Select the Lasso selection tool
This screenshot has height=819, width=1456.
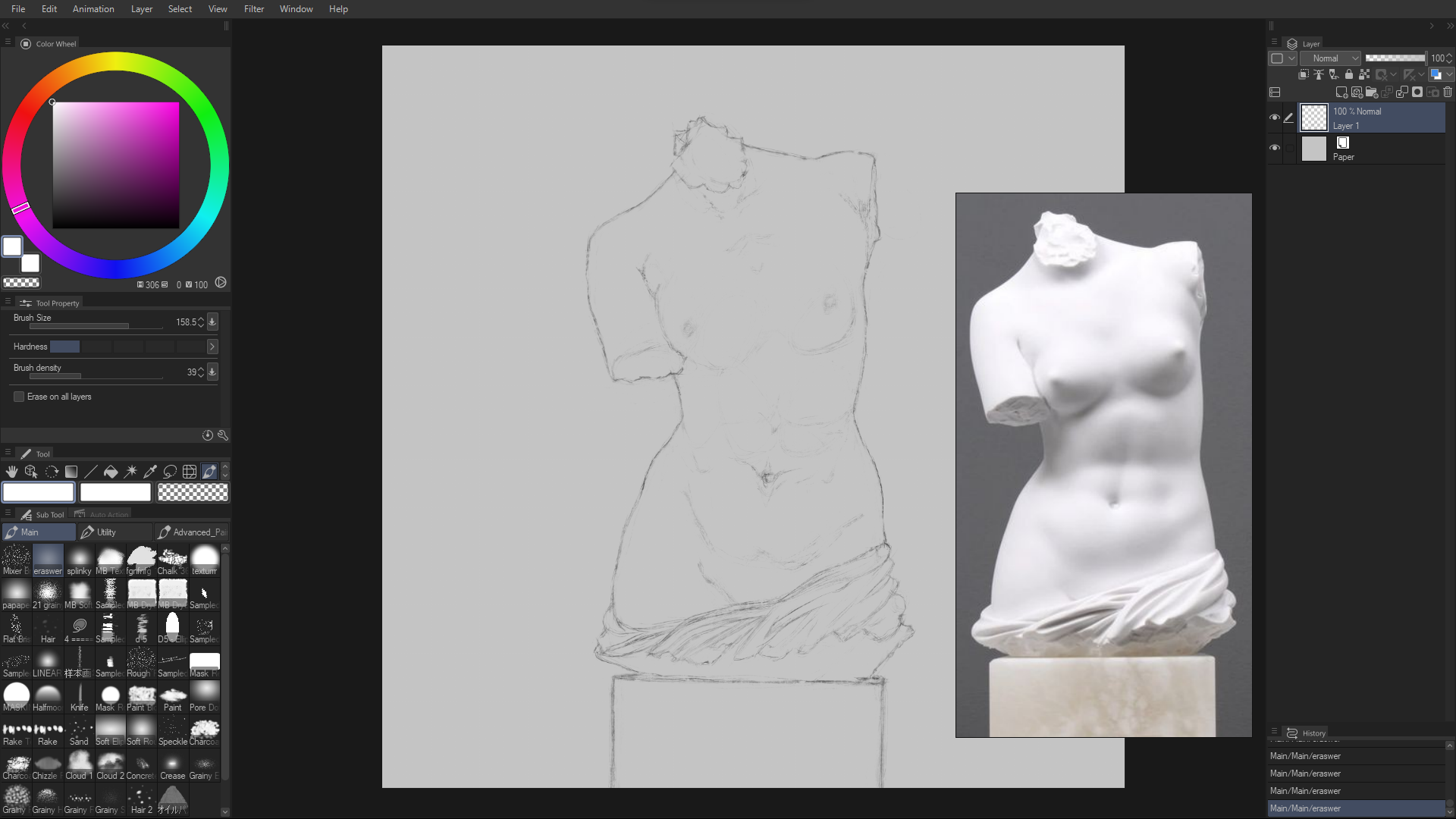pyautogui.click(x=170, y=472)
